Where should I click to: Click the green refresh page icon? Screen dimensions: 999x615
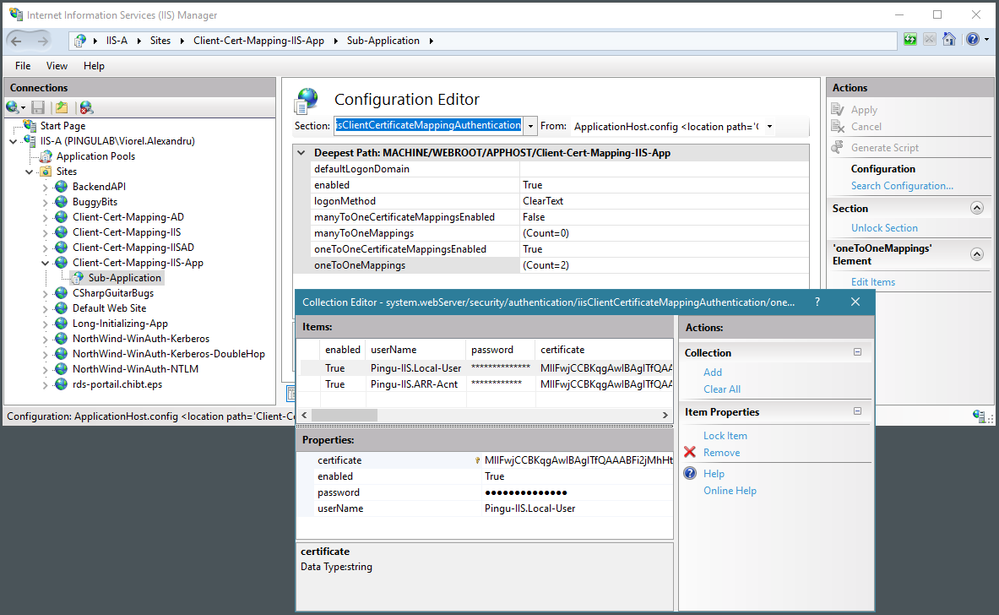tap(910, 40)
